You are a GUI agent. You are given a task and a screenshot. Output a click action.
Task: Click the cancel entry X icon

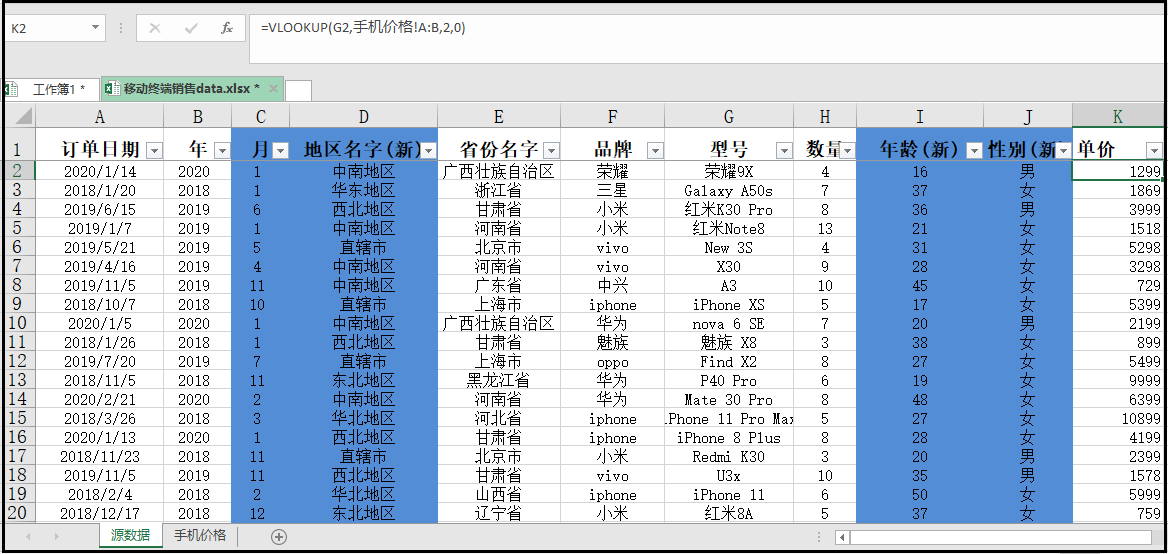pos(155,28)
